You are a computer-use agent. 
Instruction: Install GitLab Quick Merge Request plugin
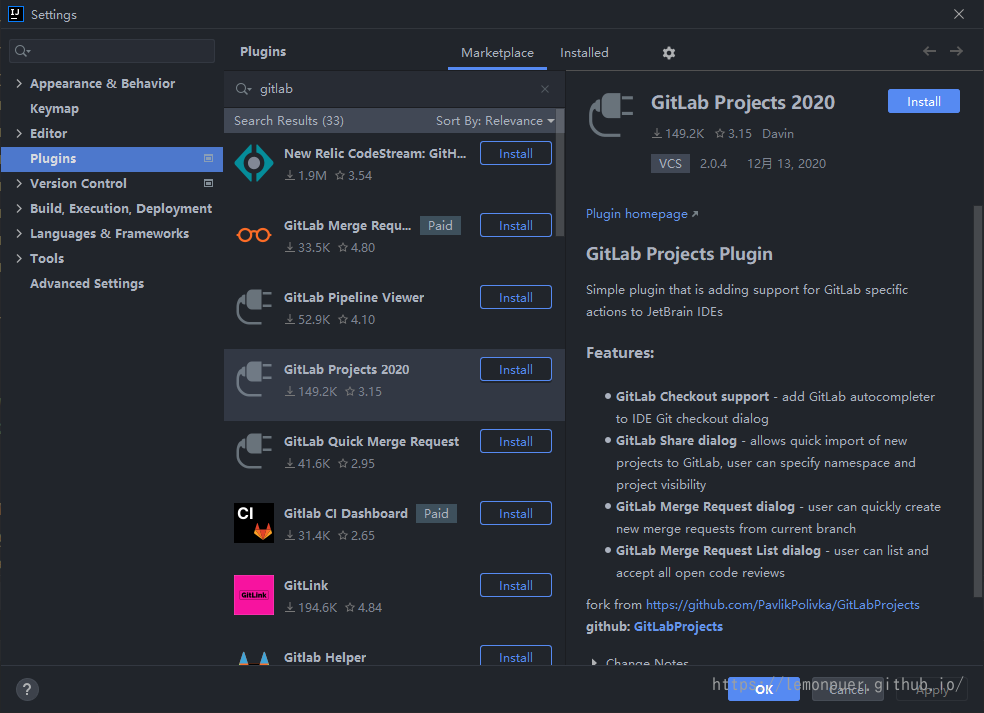pyautogui.click(x=516, y=441)
